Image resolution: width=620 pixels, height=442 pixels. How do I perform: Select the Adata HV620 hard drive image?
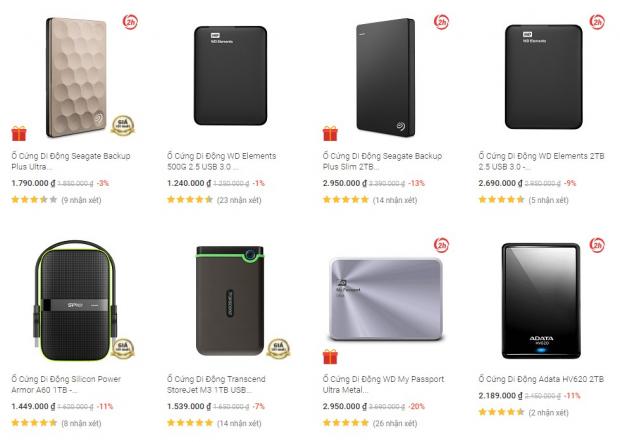pos(540,299)
